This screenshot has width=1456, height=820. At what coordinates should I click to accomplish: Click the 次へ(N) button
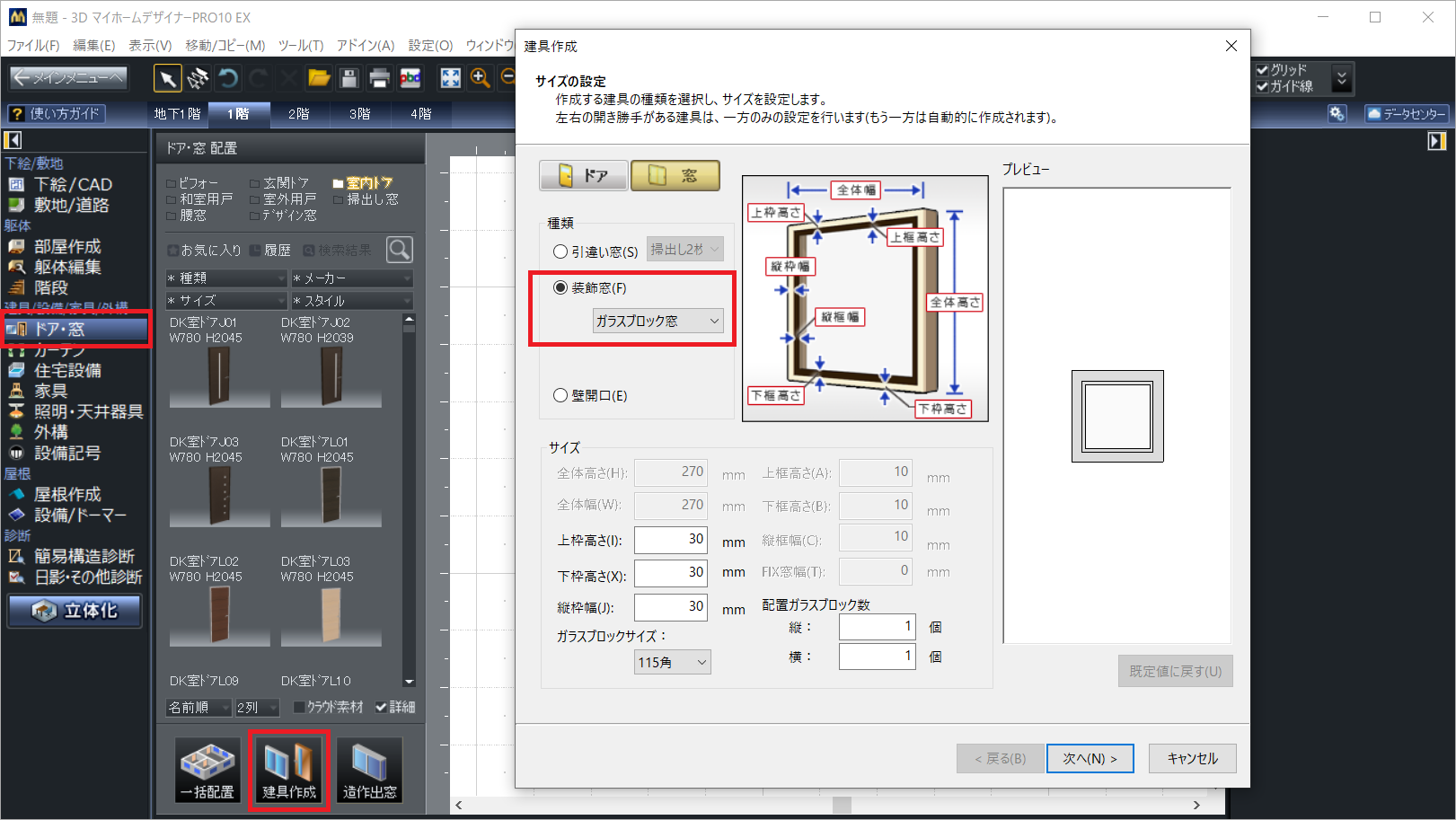(x=1090, y=758)
